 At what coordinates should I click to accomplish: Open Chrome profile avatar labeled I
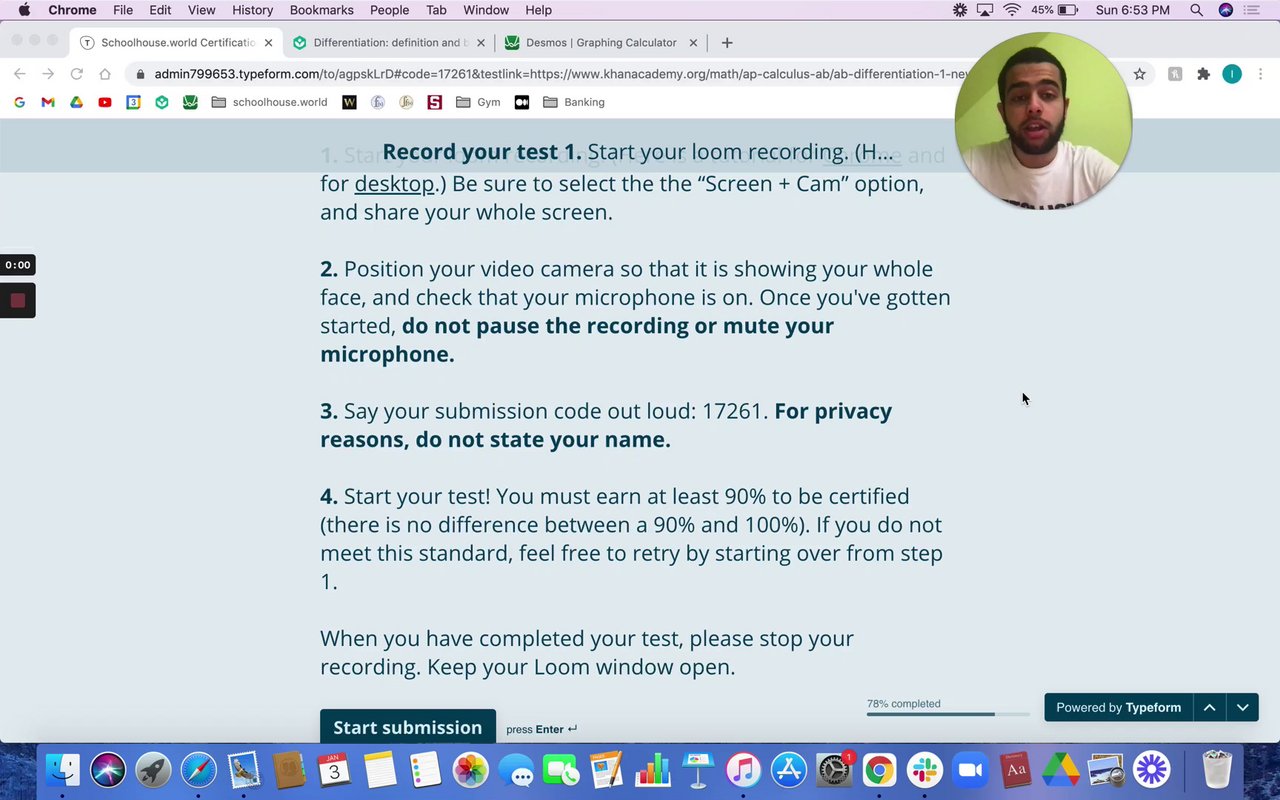click(1232, 74)
